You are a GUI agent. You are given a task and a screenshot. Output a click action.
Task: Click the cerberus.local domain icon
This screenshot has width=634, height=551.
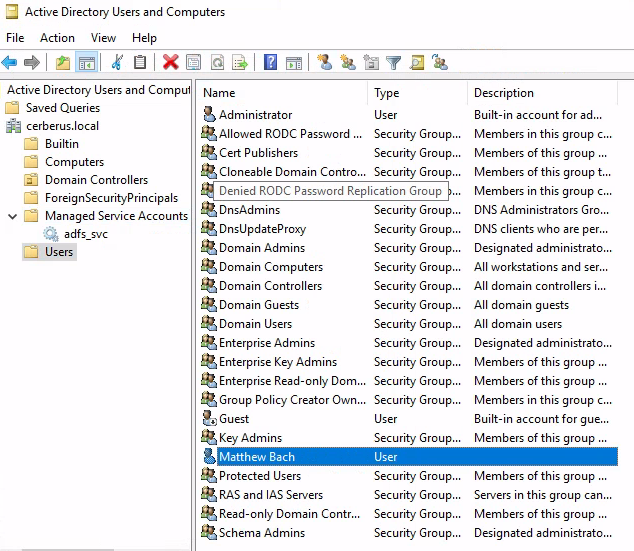[x=13, y=126]
